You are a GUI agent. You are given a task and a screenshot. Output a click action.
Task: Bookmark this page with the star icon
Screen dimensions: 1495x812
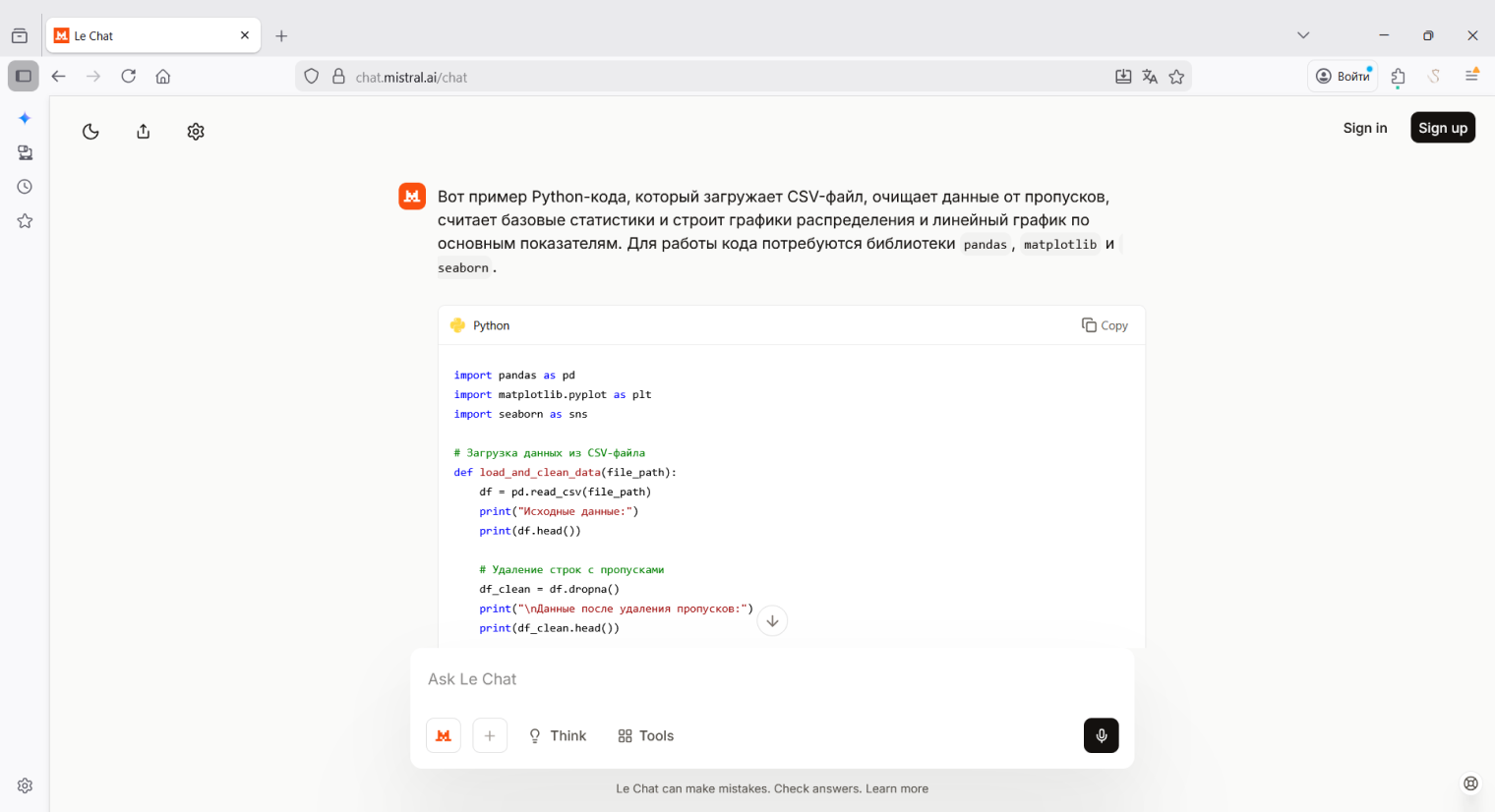1176,77
